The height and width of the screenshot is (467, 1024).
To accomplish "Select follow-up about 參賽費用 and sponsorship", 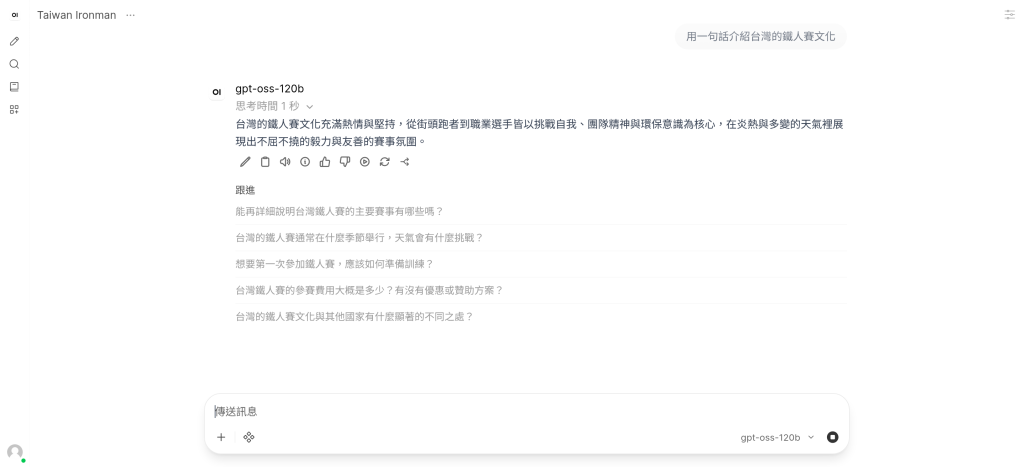I will click(x=541, y=290).
